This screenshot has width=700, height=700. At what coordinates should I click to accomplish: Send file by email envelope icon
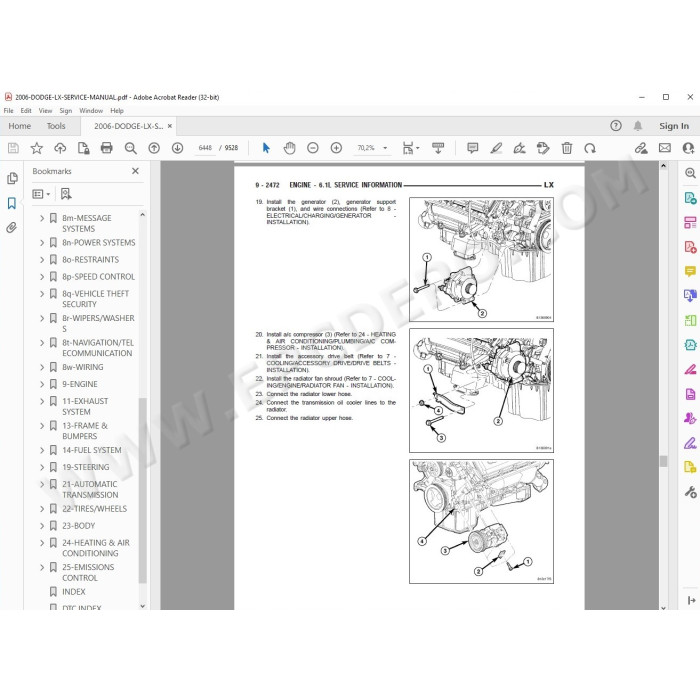coord(665,148)
